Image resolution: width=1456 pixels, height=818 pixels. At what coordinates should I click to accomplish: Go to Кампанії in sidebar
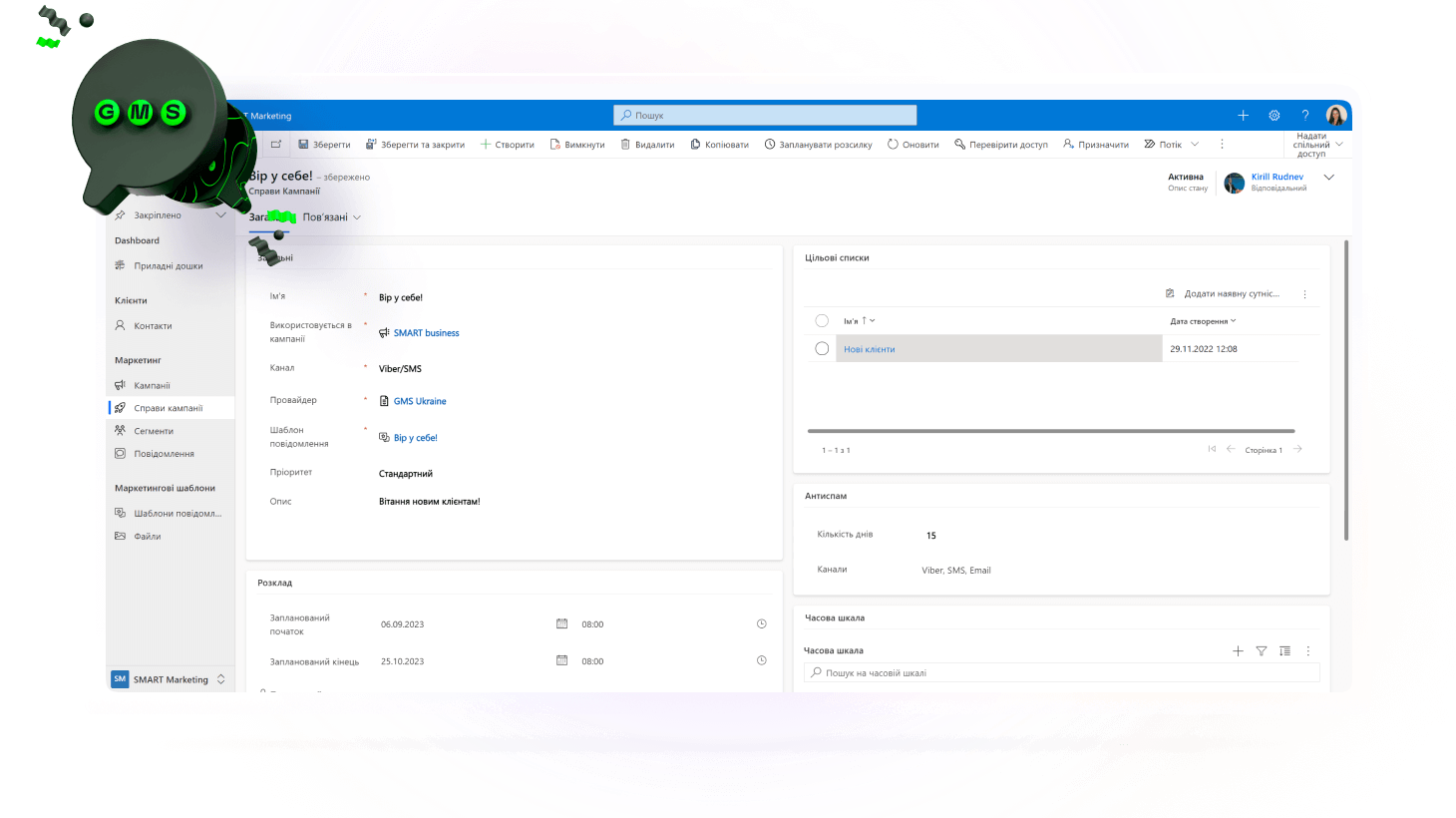tap(152, 385)
